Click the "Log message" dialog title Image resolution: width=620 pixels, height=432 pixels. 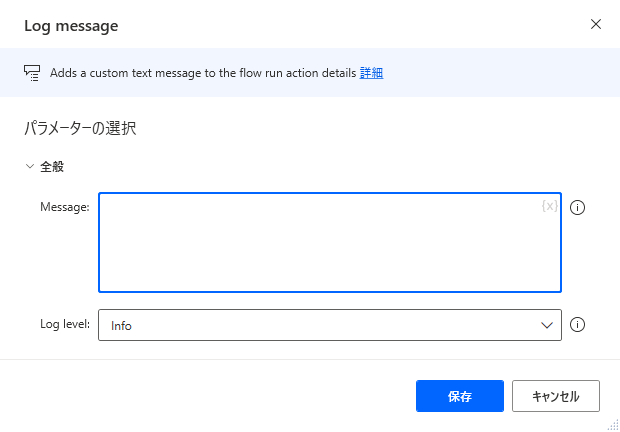point(71,25)
